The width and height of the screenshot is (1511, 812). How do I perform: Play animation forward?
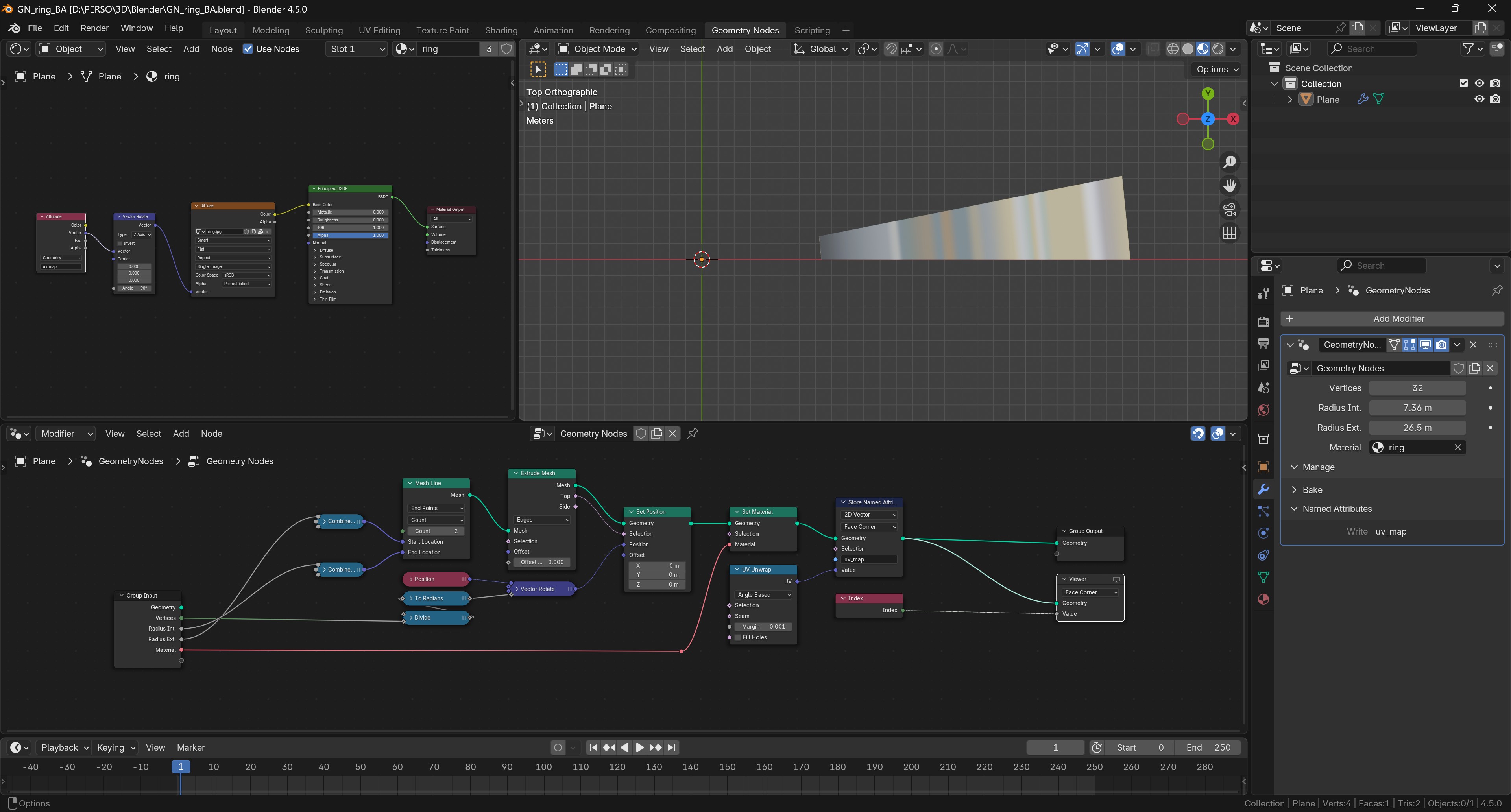(x=640, y=747)
